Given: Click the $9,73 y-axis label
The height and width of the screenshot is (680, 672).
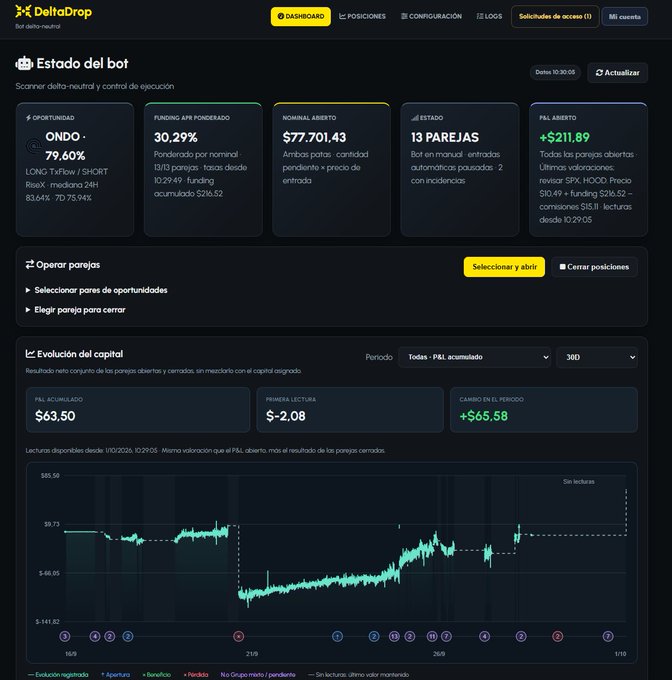Looking at the screenshot, I should click(x=52, y=524).
